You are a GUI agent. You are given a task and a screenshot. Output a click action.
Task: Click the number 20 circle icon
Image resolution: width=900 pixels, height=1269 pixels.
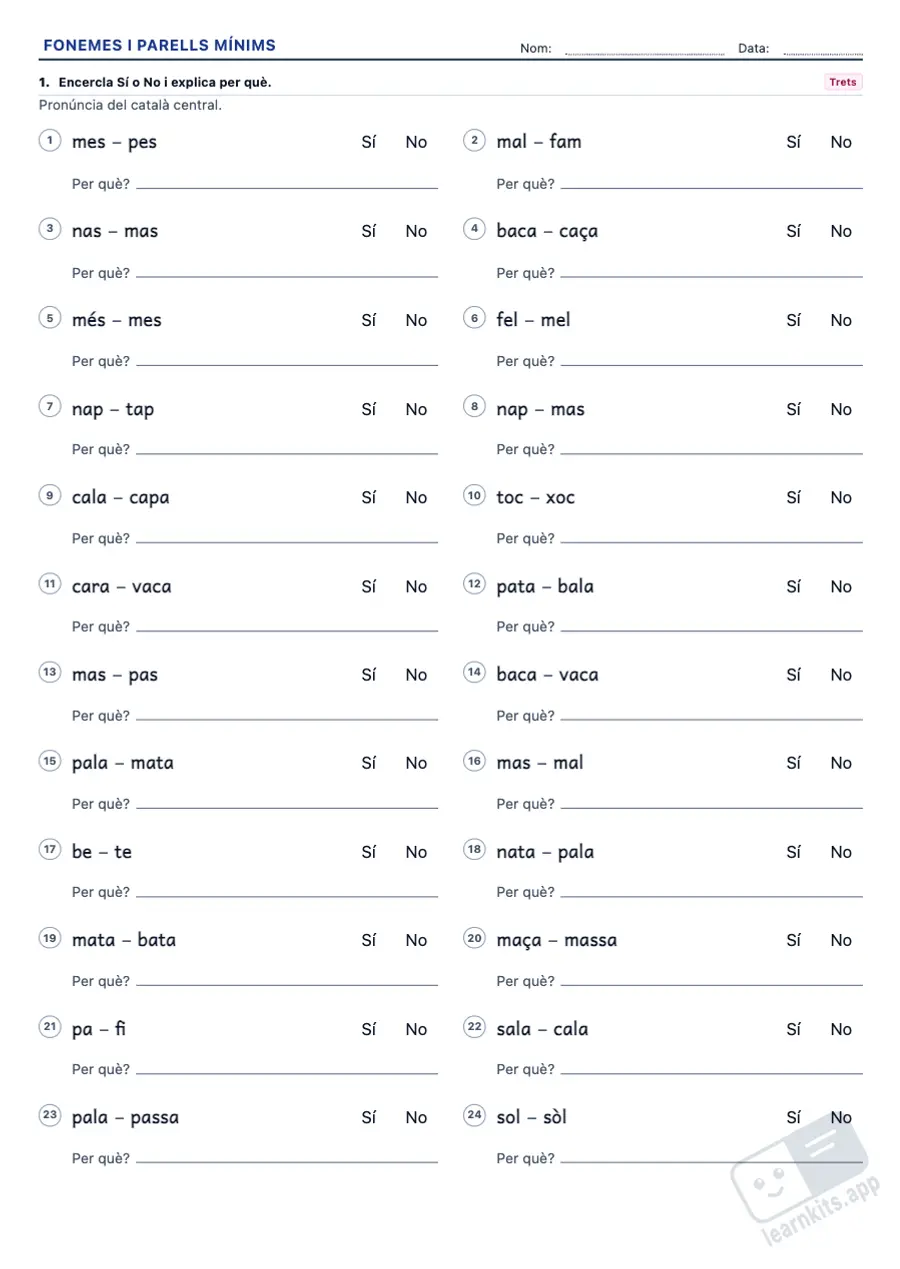point(474,938)
